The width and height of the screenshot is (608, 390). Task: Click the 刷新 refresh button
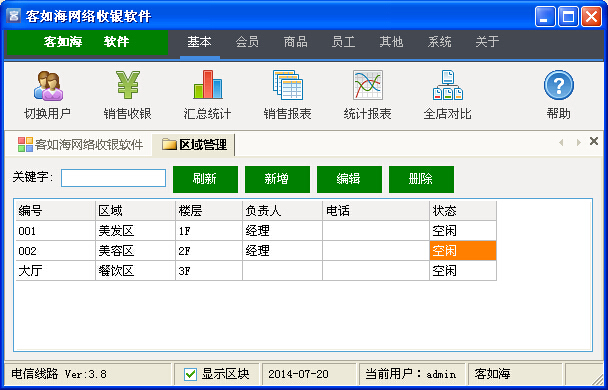tap(205, 179)
